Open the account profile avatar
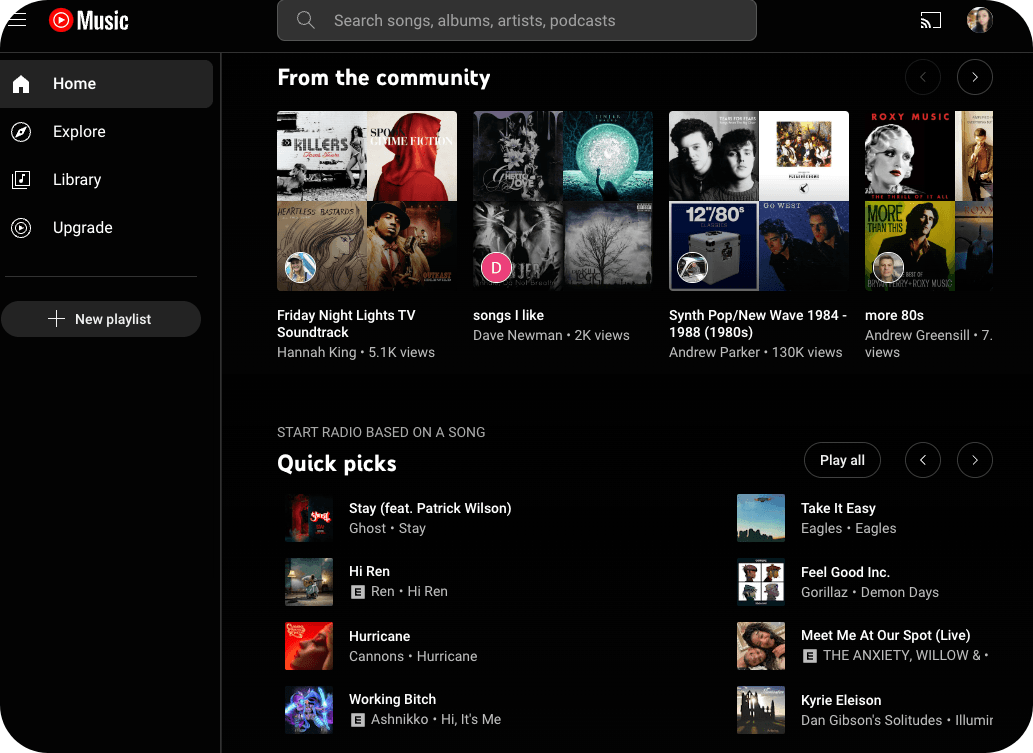The image size is (1033, 753). tap(980, 20)
